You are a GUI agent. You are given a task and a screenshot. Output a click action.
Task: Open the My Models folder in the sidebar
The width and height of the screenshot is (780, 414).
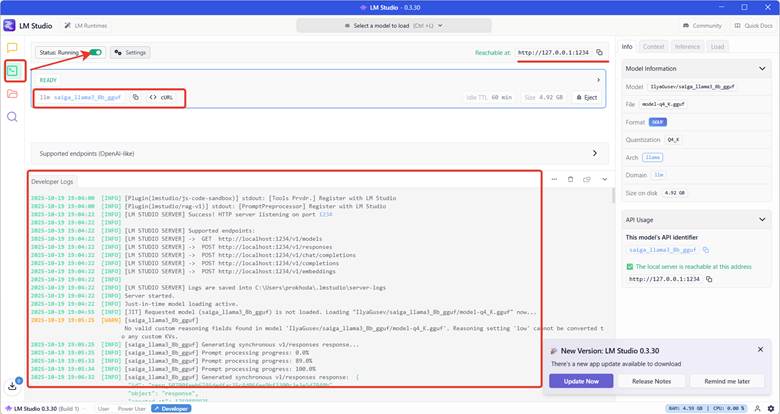[x=12, y=94]
